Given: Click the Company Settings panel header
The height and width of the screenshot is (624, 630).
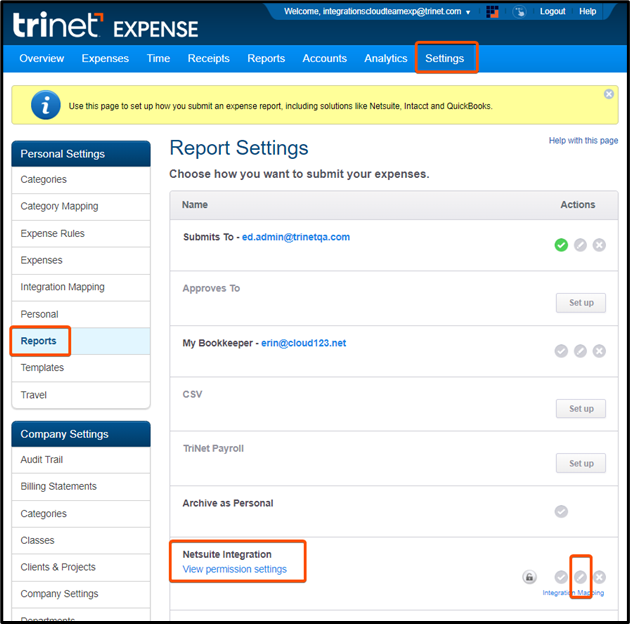Looking at the screenshot, I should [x=81, y=434].
